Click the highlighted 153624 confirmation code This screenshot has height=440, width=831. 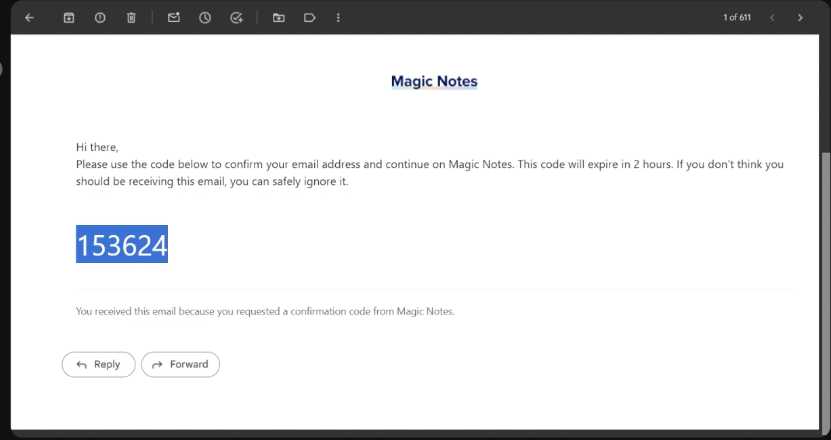coord(122,245)
